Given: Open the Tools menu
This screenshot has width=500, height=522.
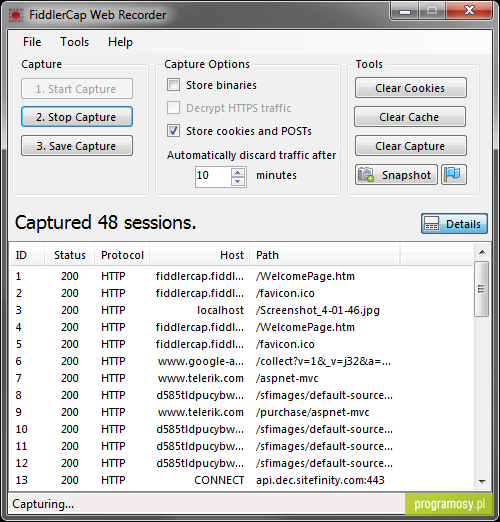Looking at the screenshot, I should click(x=74, y=42).
